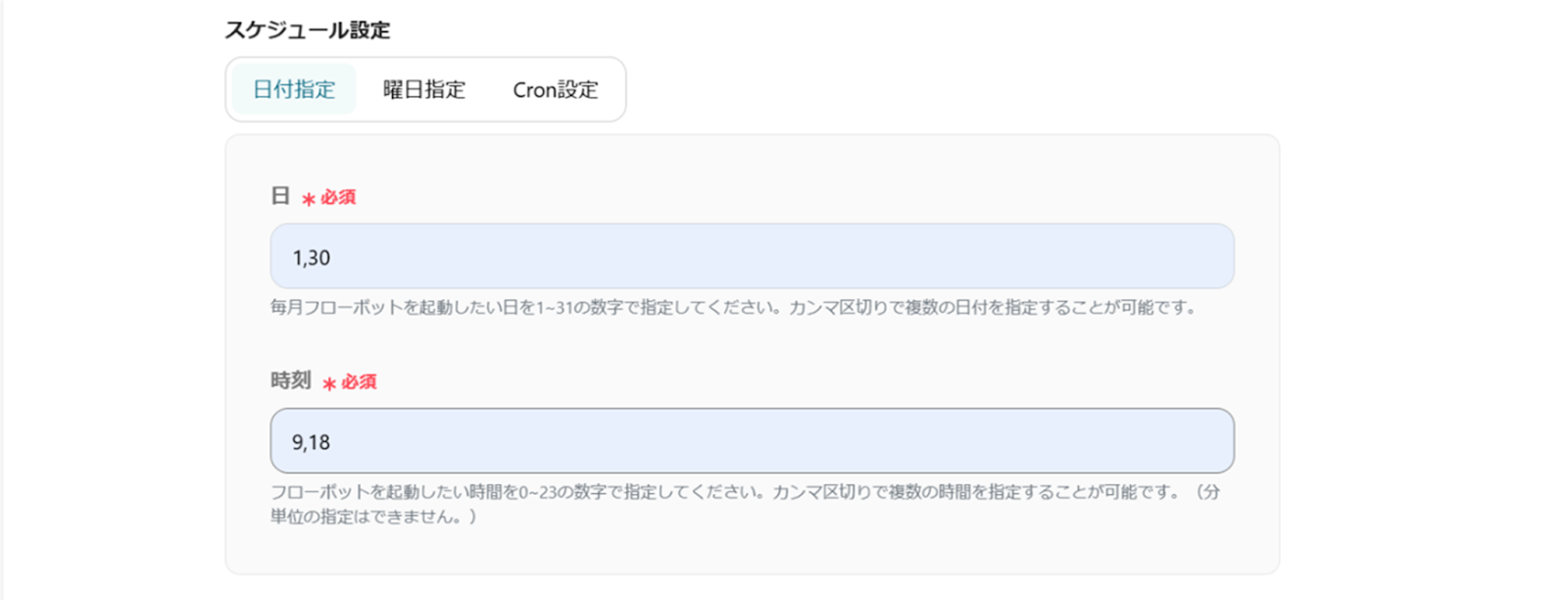Viewport: 1568px width, 600px height.
Task: Switch to the 曜日指定 tab
Action: coord(423,89)
